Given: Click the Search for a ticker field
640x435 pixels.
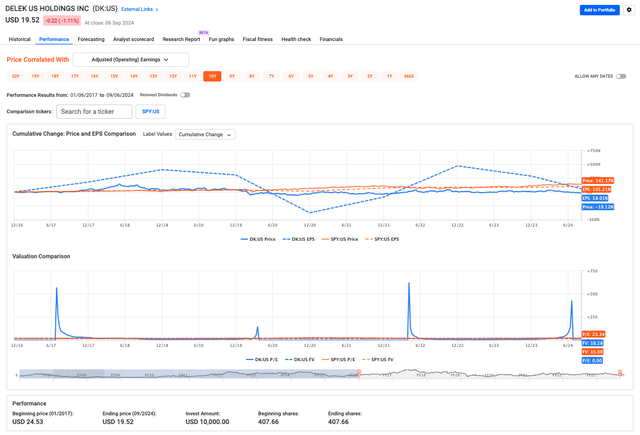Looking at the screenshot, I should [93, 112].
